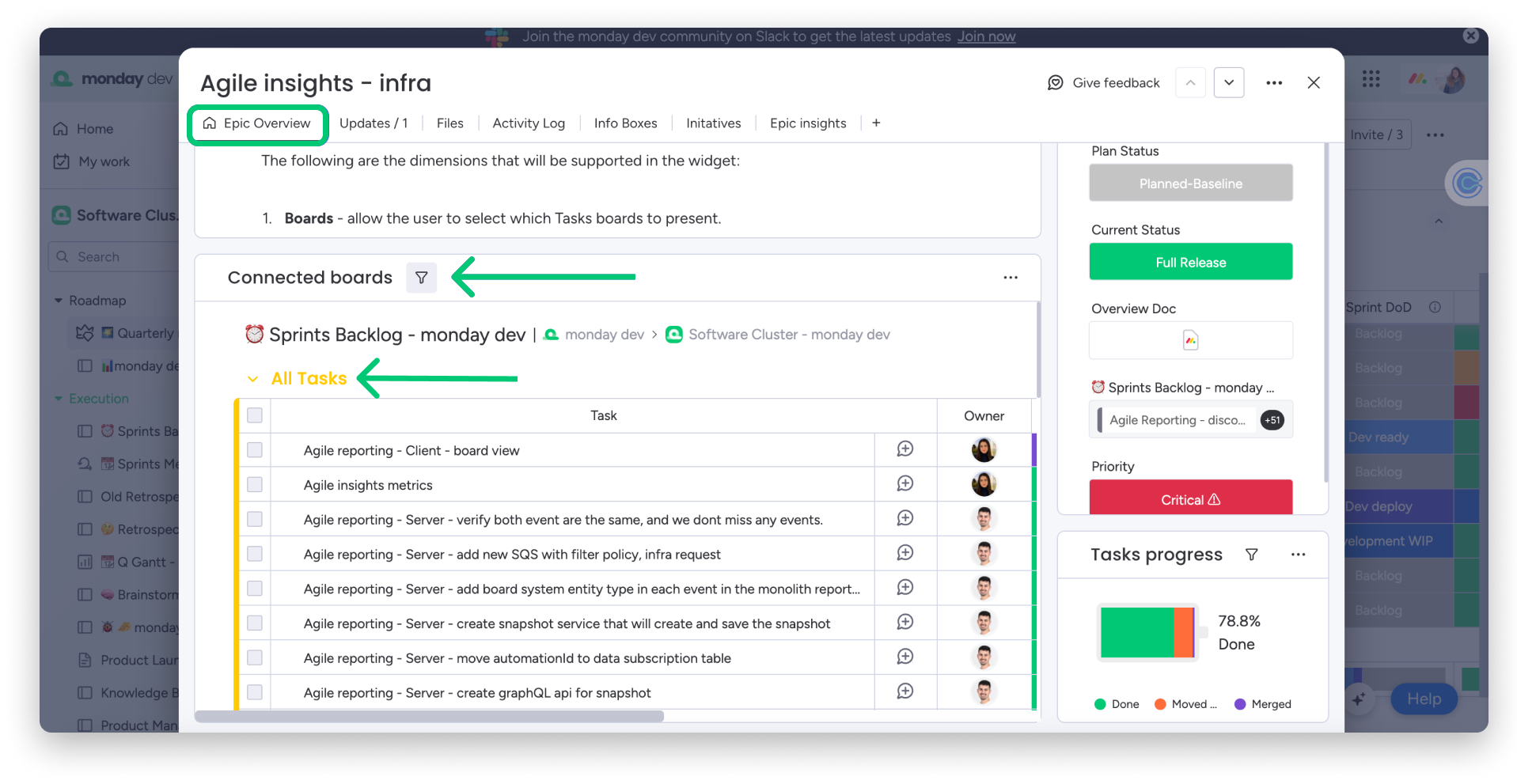Check the verify both event row
The width and height of the screenshot is (1517, 784).
click(x=255, y=519)
